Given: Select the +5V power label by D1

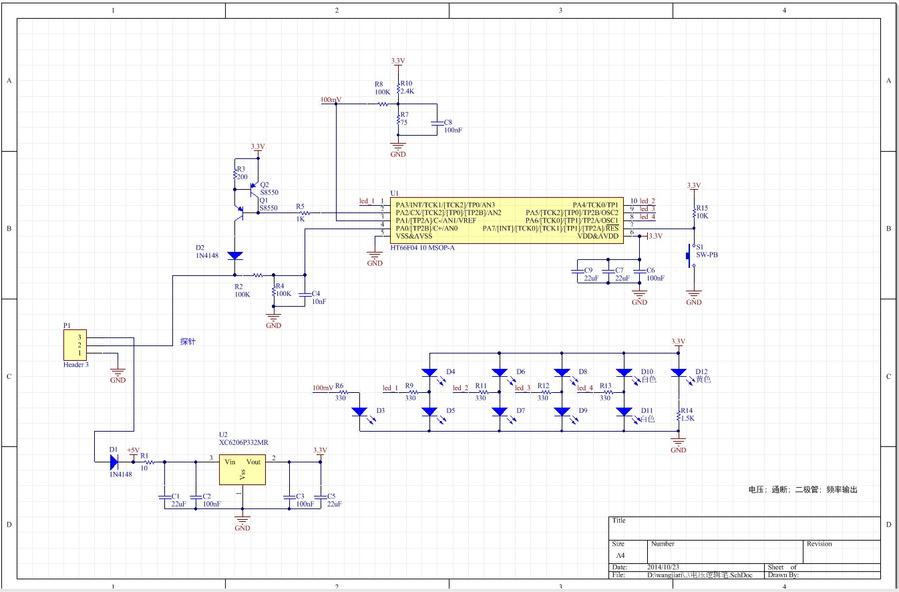Looking at the screenshot, I should click(x=133, y=451).
